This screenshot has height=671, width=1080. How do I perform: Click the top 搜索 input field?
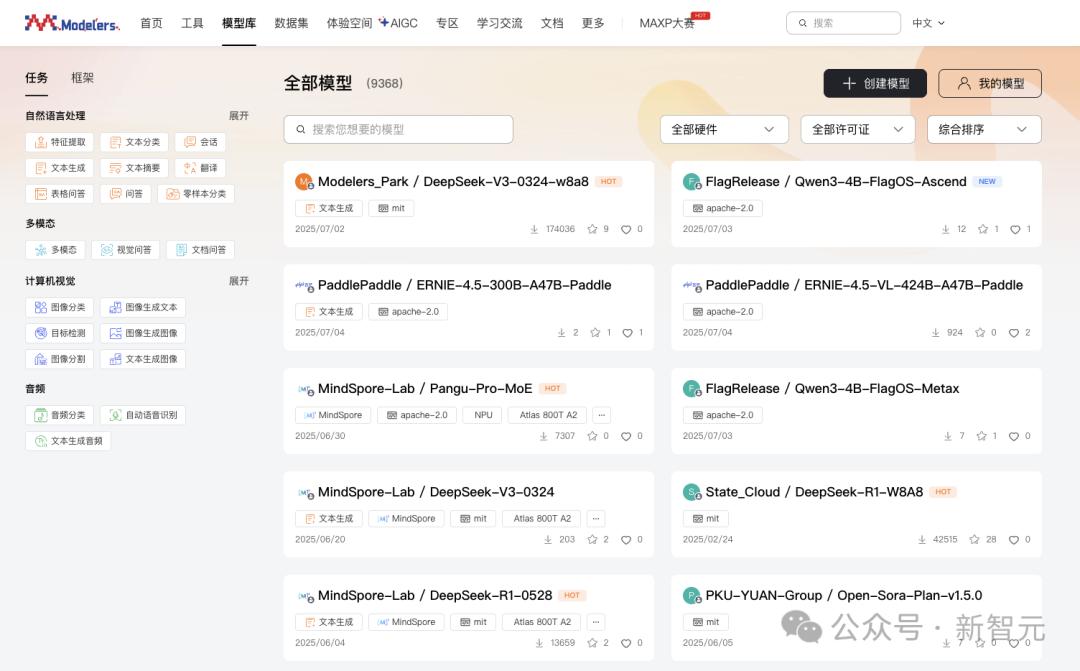[x=843, y=23]
